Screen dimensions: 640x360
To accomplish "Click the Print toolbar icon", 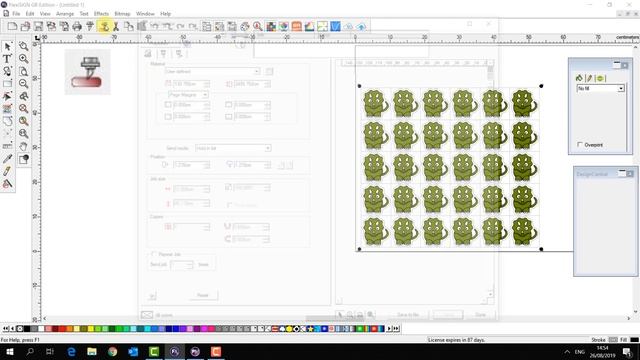I will 77,27.
